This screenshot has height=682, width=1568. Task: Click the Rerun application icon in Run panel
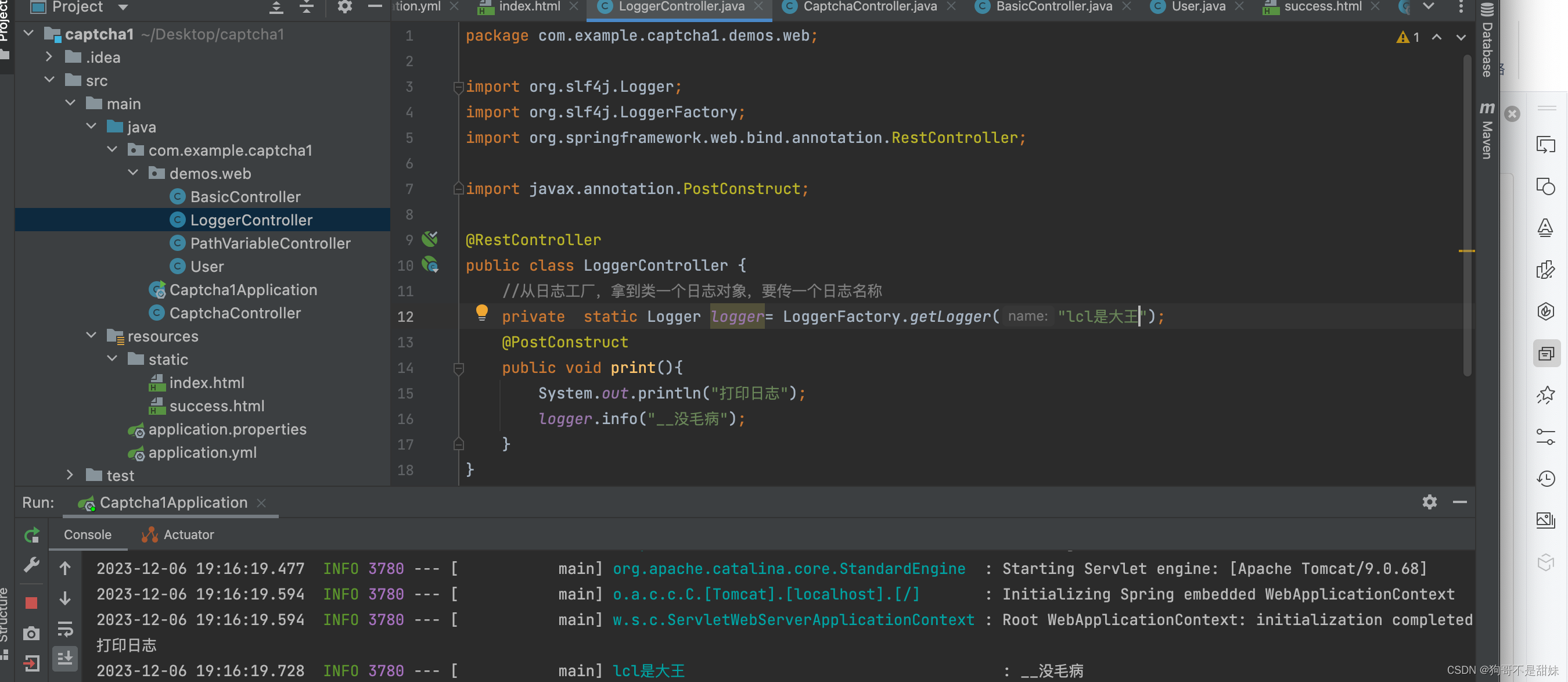point(32,534)
